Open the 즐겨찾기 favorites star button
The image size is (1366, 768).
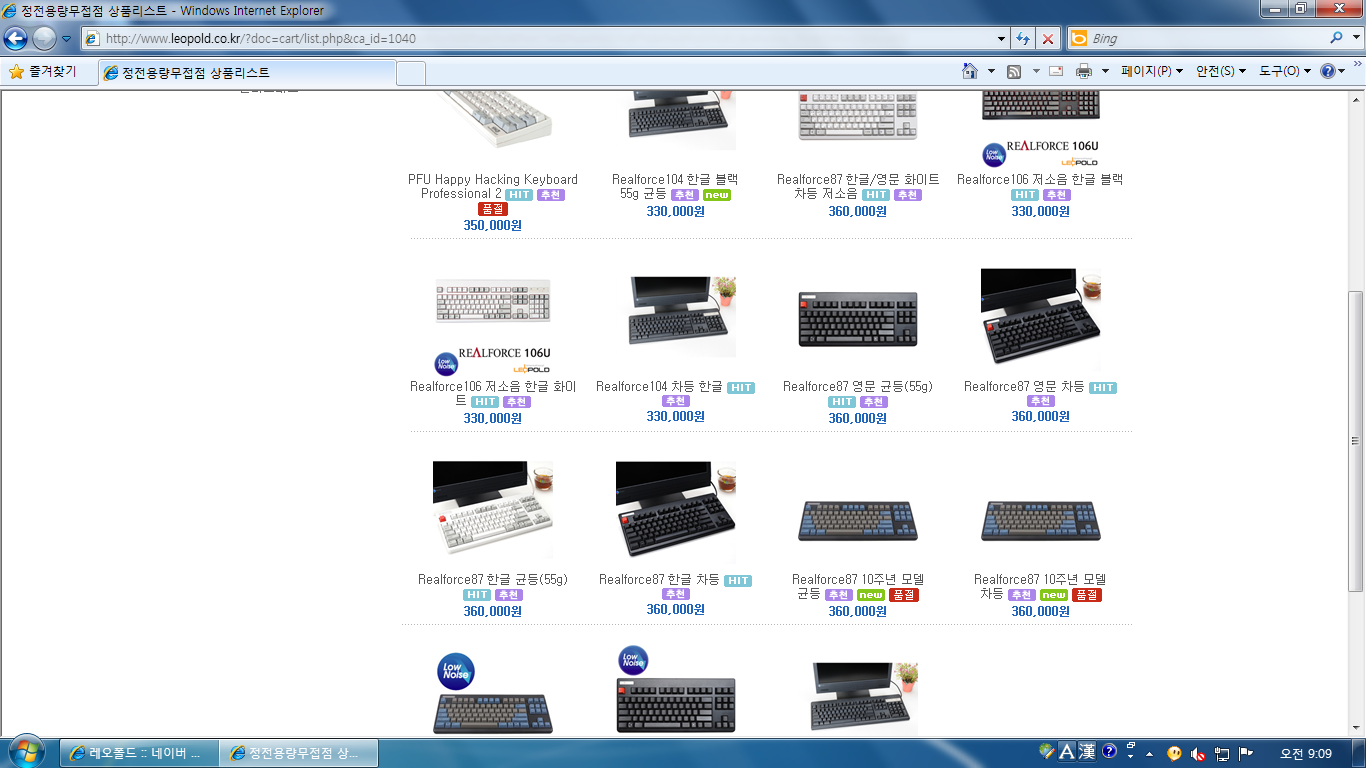pos(43,72)
